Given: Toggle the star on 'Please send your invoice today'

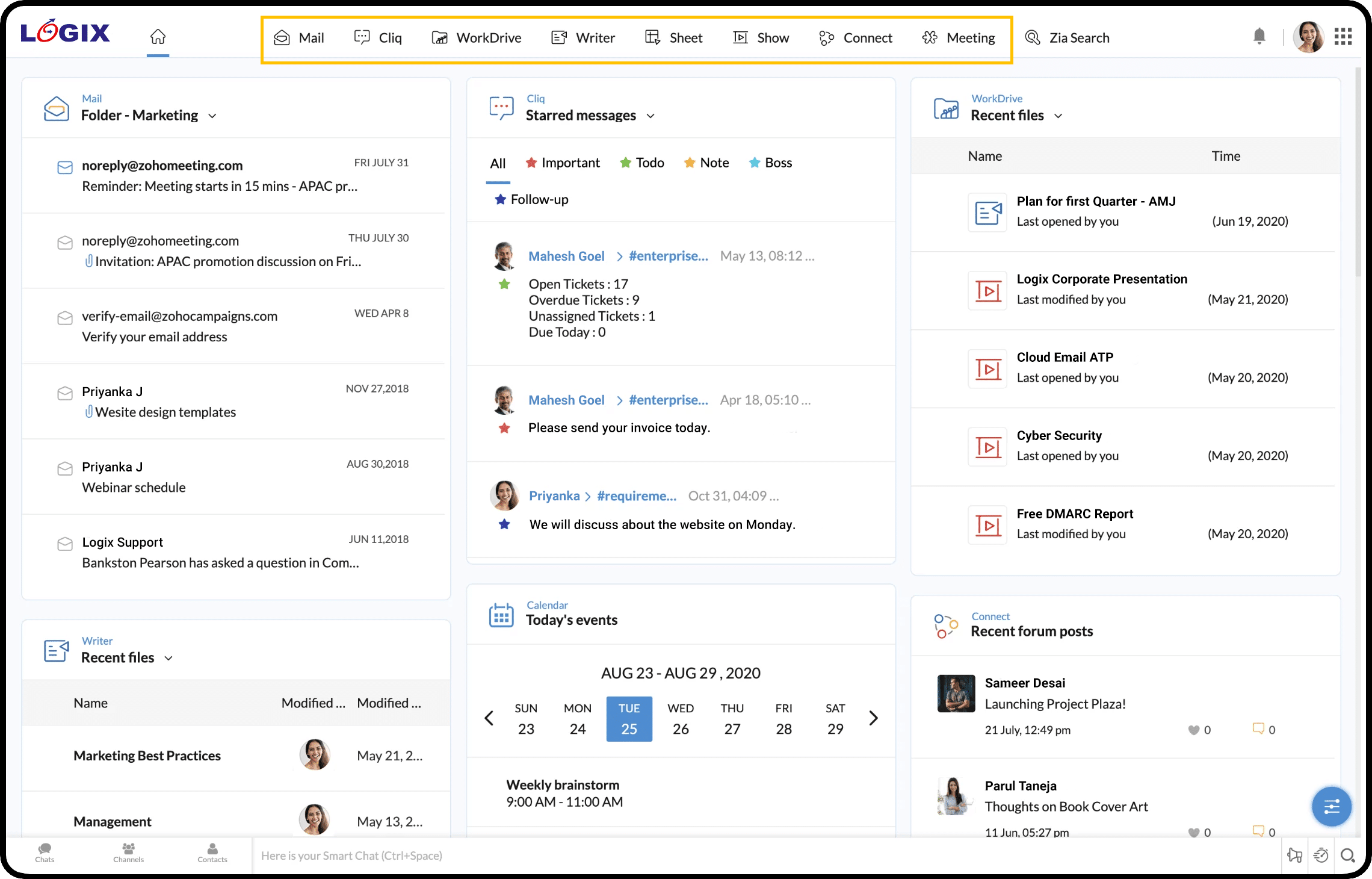Looking at the screenshot, I should click(x=504, y=428).
